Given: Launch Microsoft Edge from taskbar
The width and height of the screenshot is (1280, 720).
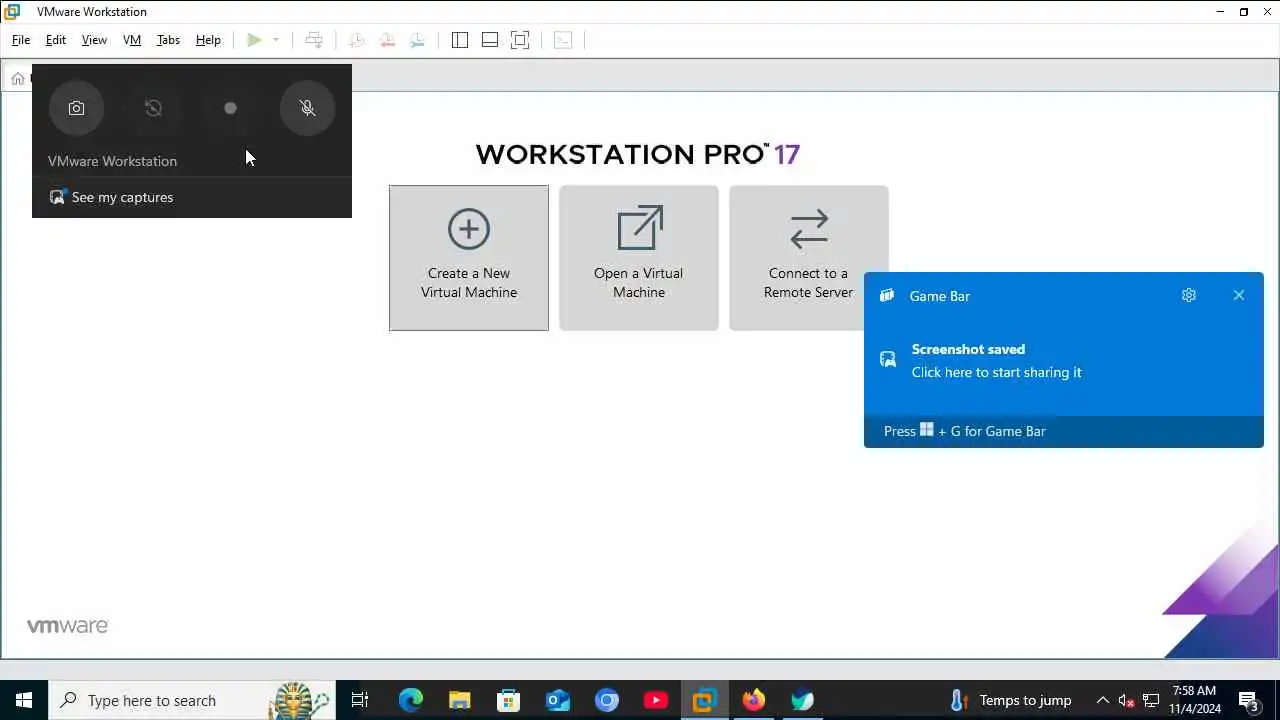Looking at the screenshot, I should point(410,700).
